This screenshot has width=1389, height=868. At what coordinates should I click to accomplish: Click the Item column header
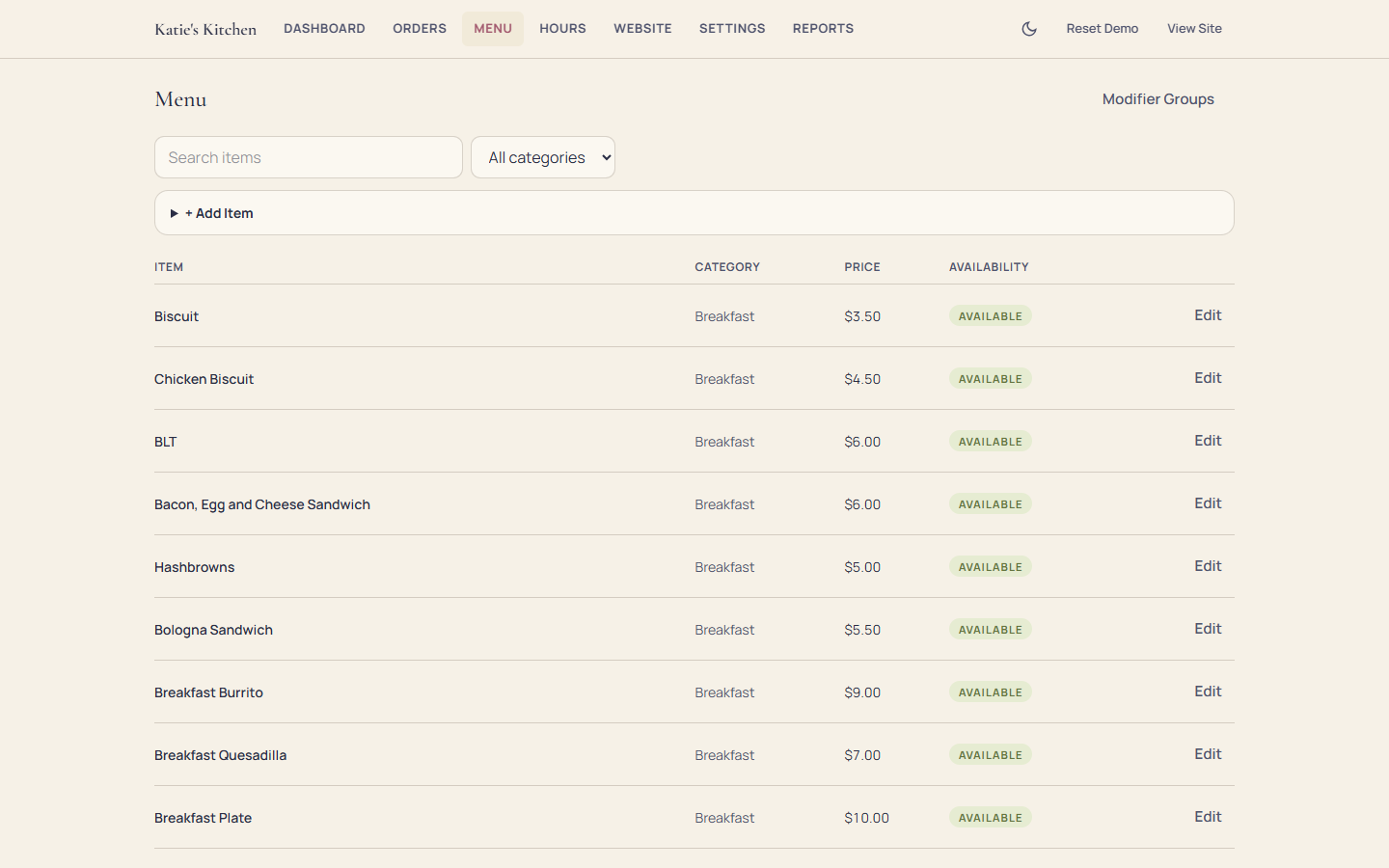coord(169,267)
